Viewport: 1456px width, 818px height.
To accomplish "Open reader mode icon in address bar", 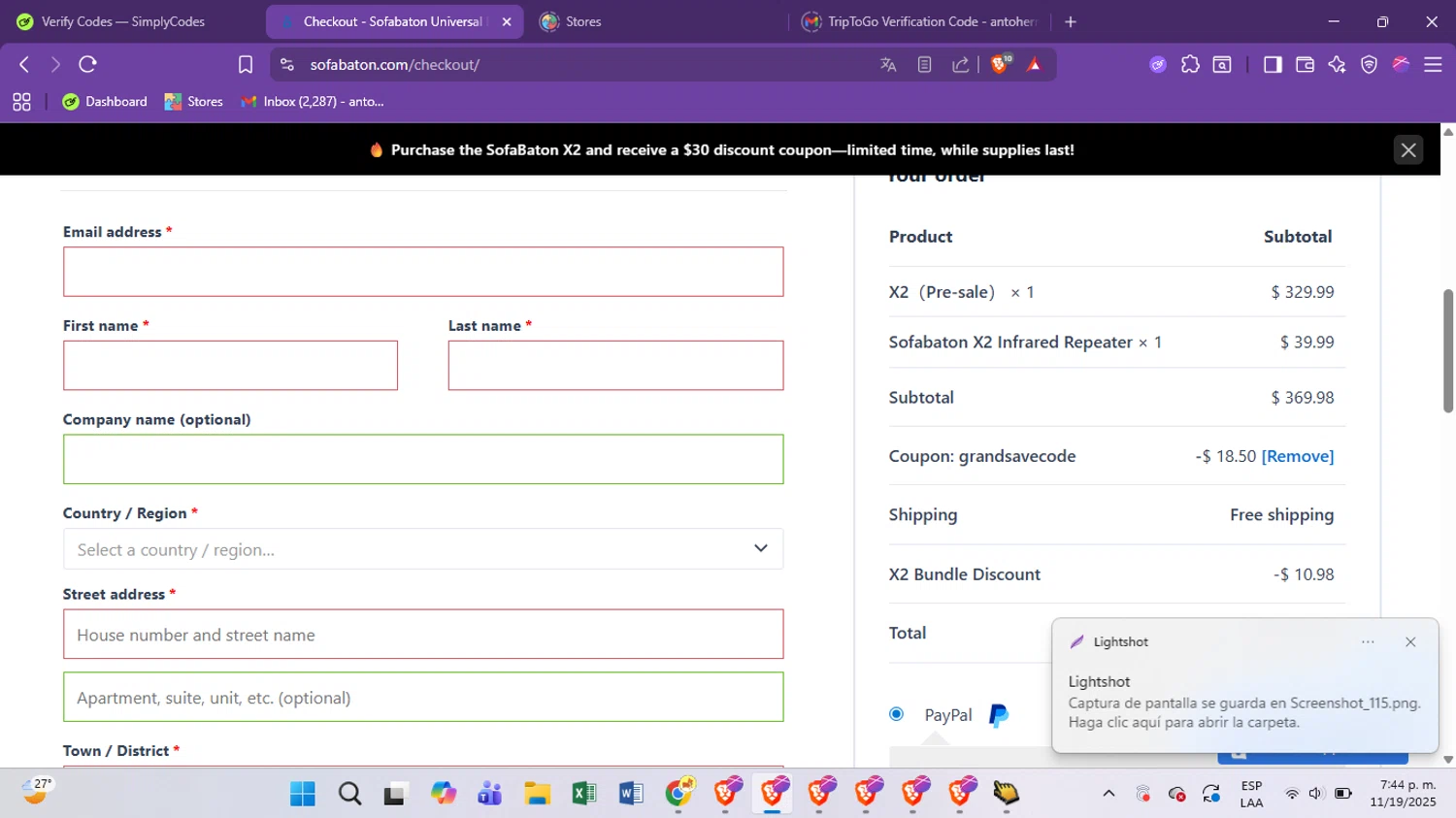I will 924,64.
